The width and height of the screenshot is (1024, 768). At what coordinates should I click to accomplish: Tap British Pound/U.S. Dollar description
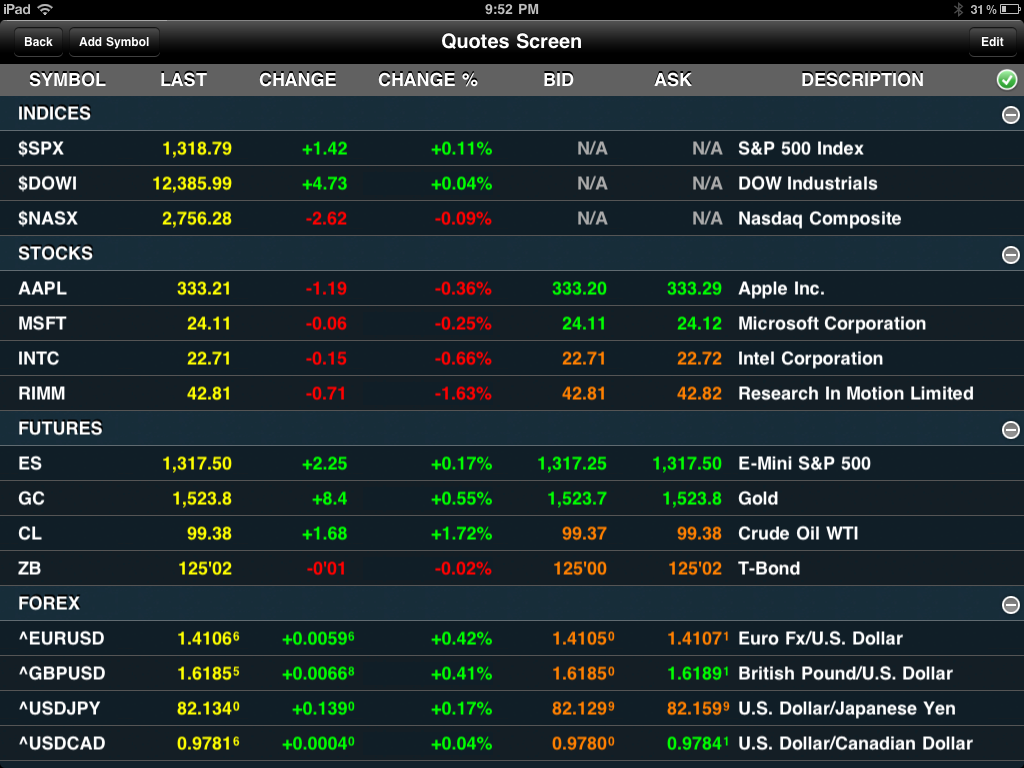coord(845,673)
